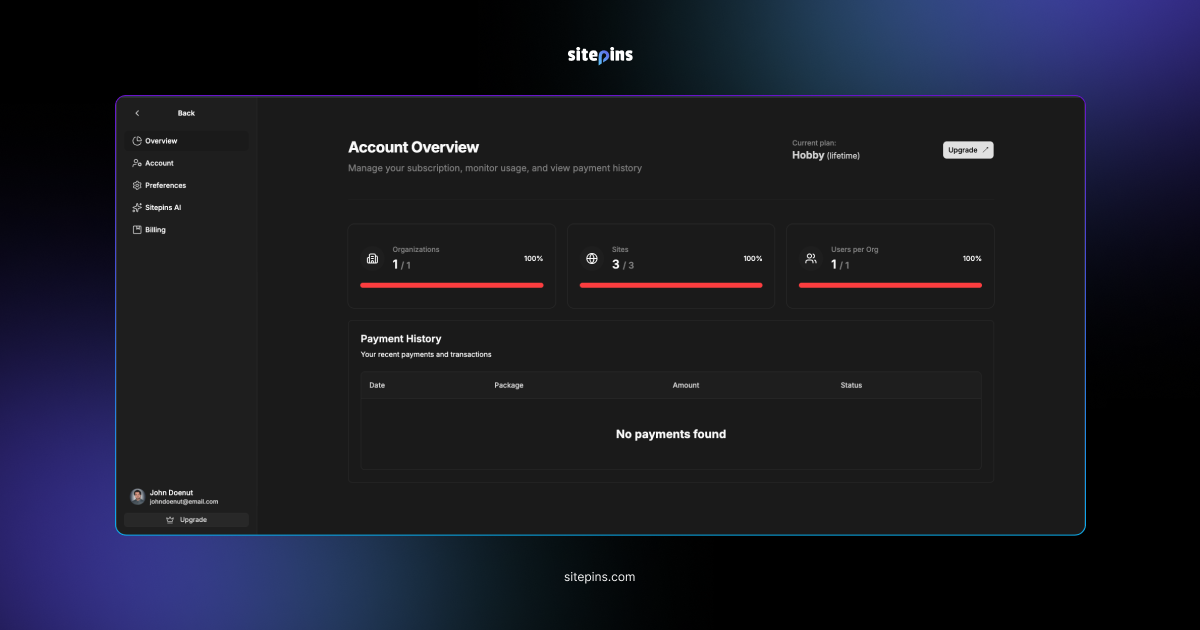Click the sidebar Upgrade button with basket

pos(187,520)
